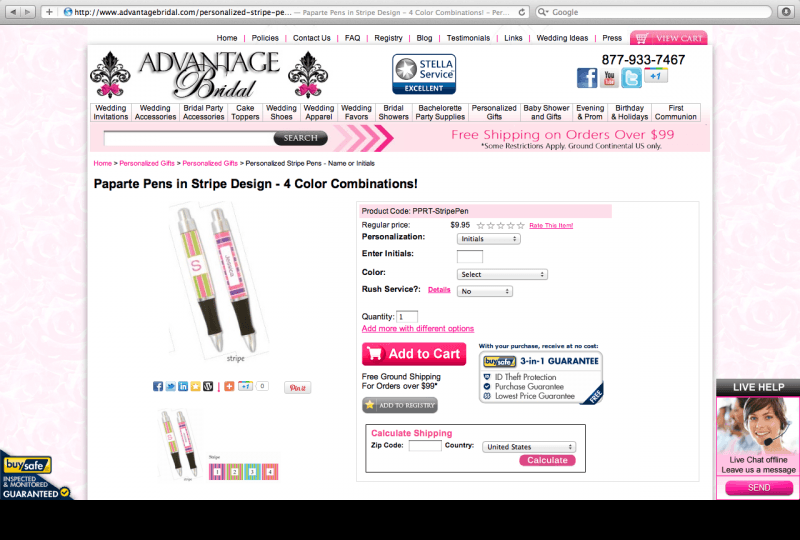Open the Wedding Favors category menu

(x=356, y=112)
